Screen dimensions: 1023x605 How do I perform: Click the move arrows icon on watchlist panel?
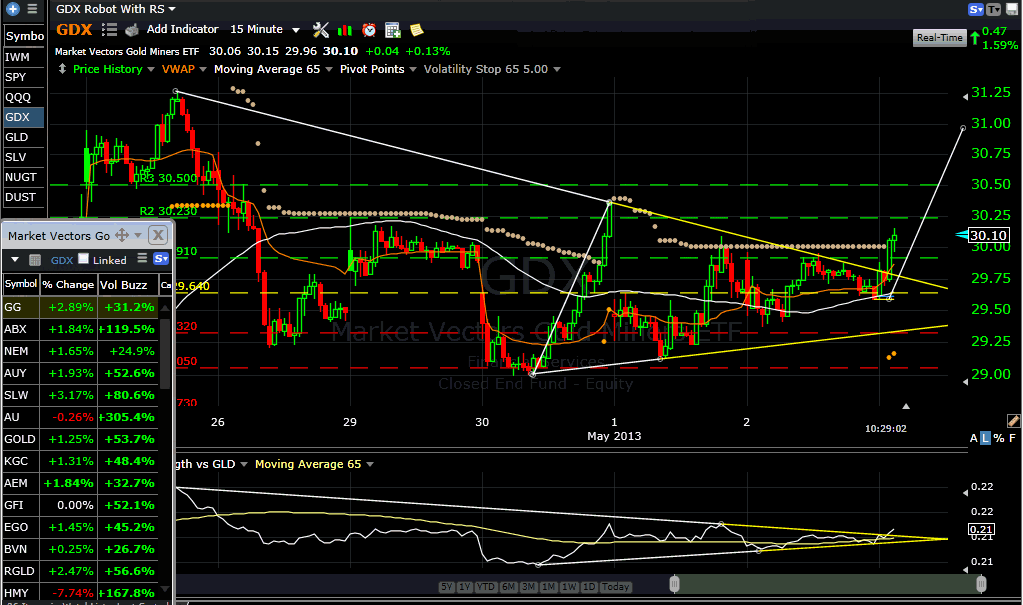121,235
